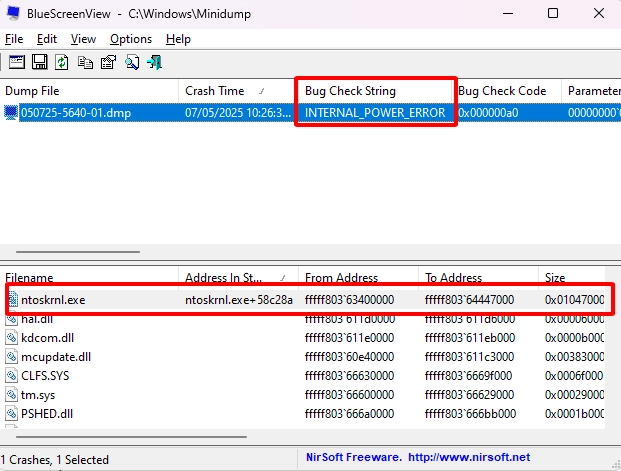Refresh the crash list via toolbar icon
This screenshot has height=471, width=621.
tap(62, 62)
